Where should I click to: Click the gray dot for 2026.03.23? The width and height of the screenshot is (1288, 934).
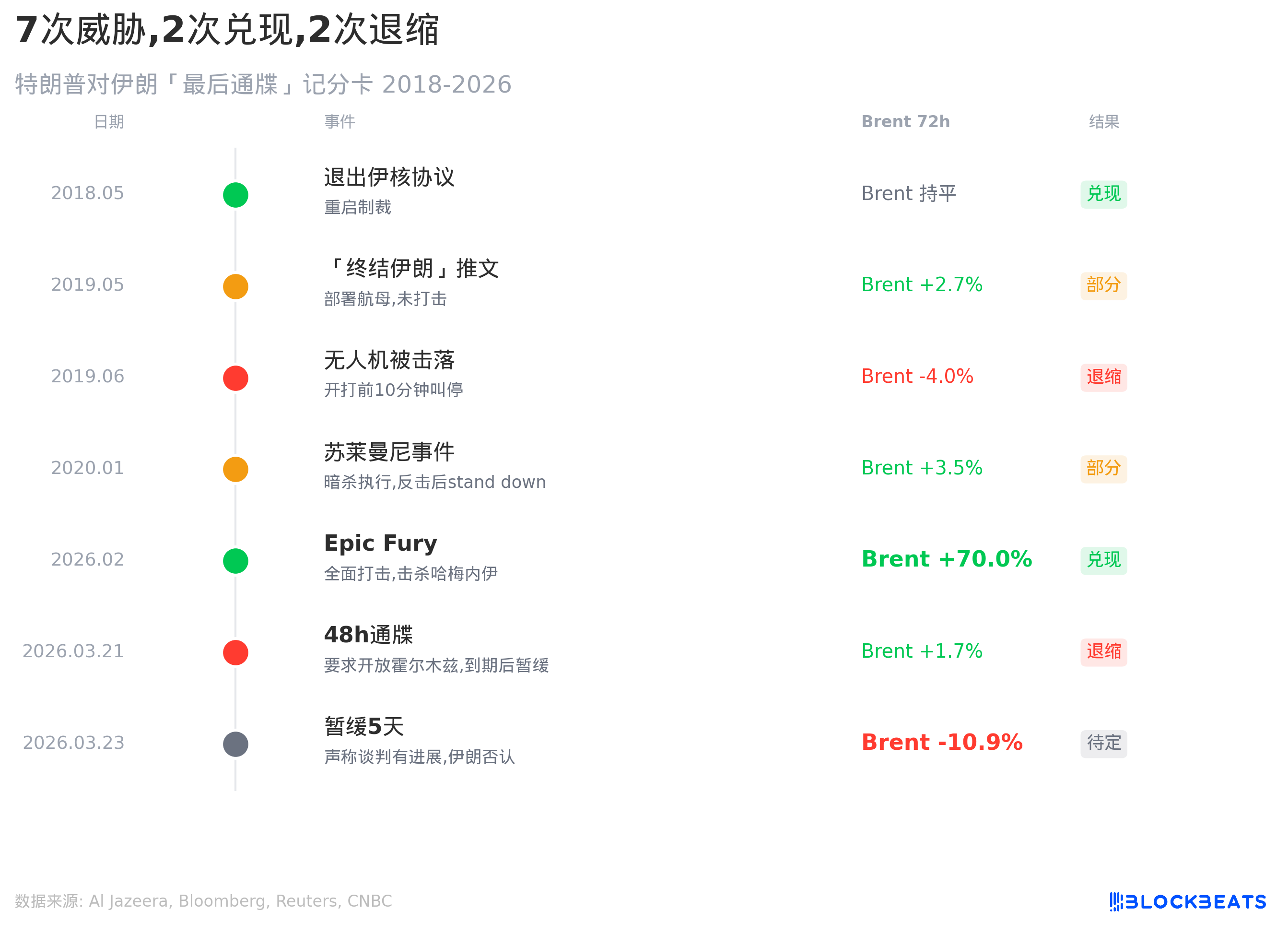click(x=235, y=744)
